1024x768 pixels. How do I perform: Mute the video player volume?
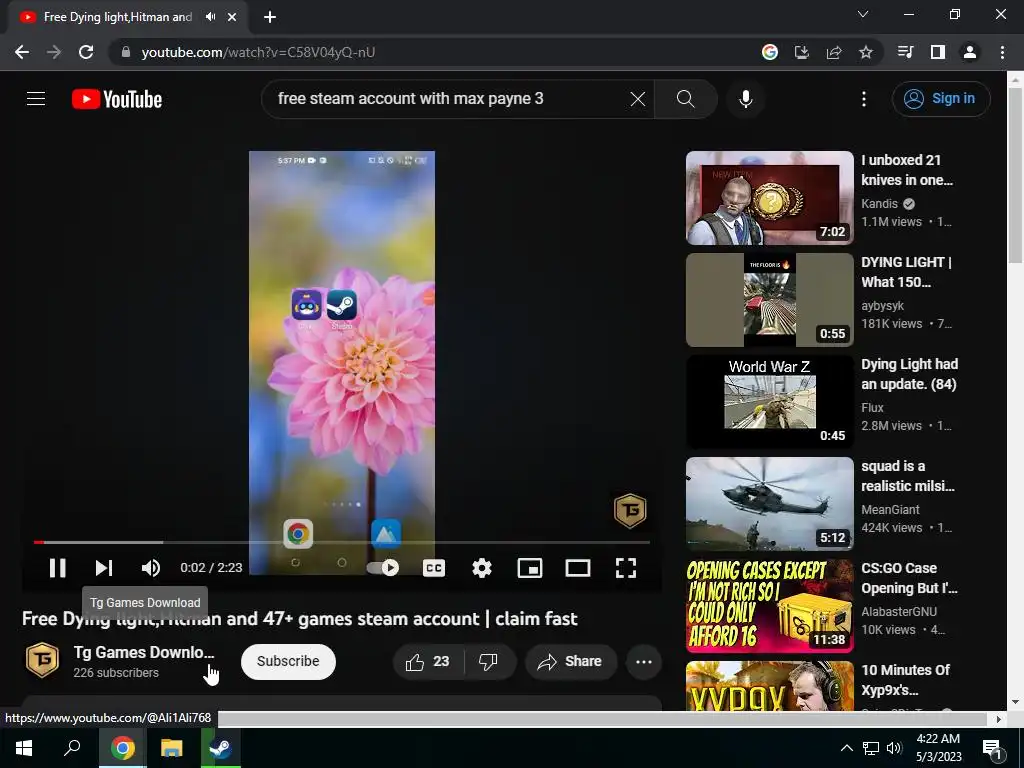(x=151, y=568)
